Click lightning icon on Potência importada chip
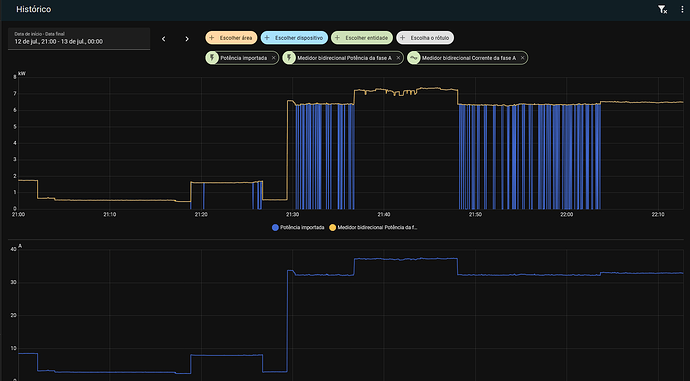The height and width of the screenshot is (381, 690). 212,58
